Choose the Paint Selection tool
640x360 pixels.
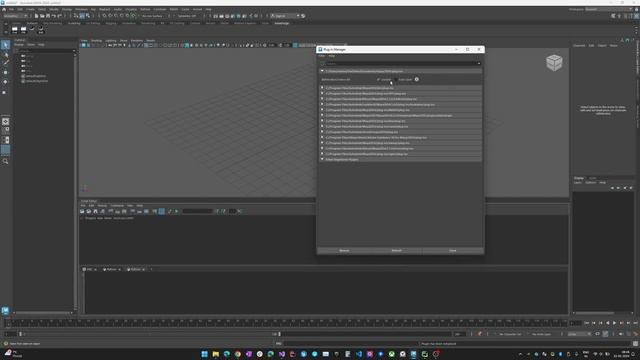coord(5,63)
